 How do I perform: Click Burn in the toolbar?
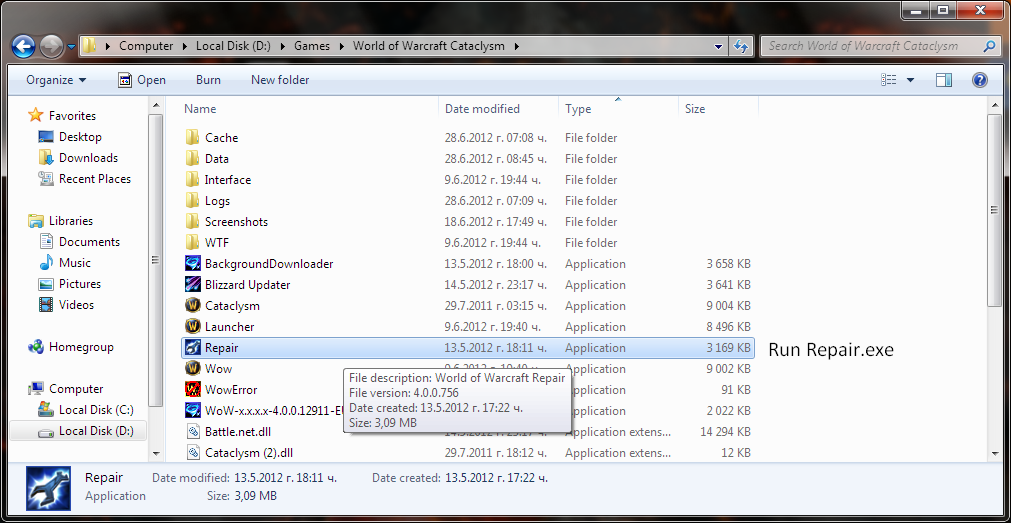pyautogui.click(x=208, y=80)
